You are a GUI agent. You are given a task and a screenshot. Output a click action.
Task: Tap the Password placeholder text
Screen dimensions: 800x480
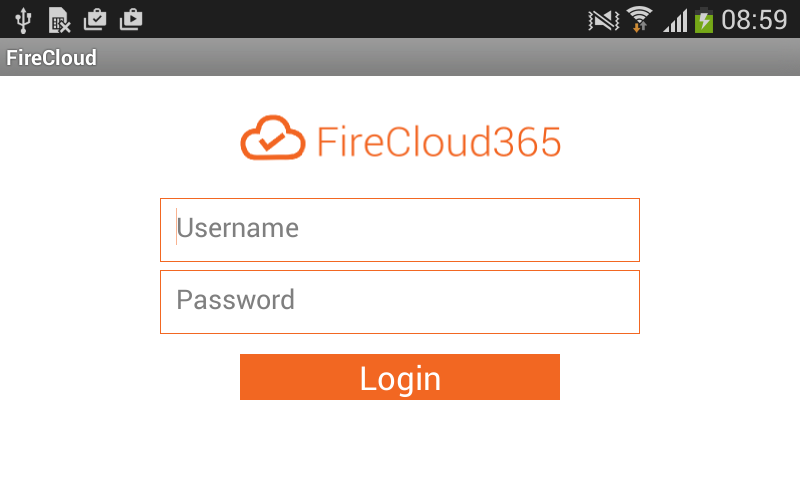[236, 300]
